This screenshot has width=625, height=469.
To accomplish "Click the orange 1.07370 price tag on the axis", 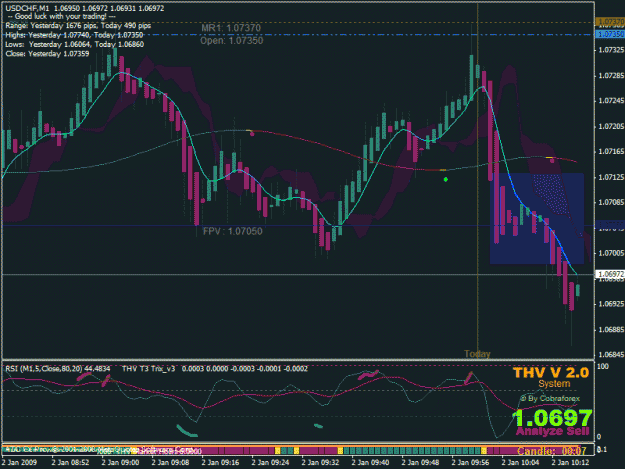I will click(610, 22).
